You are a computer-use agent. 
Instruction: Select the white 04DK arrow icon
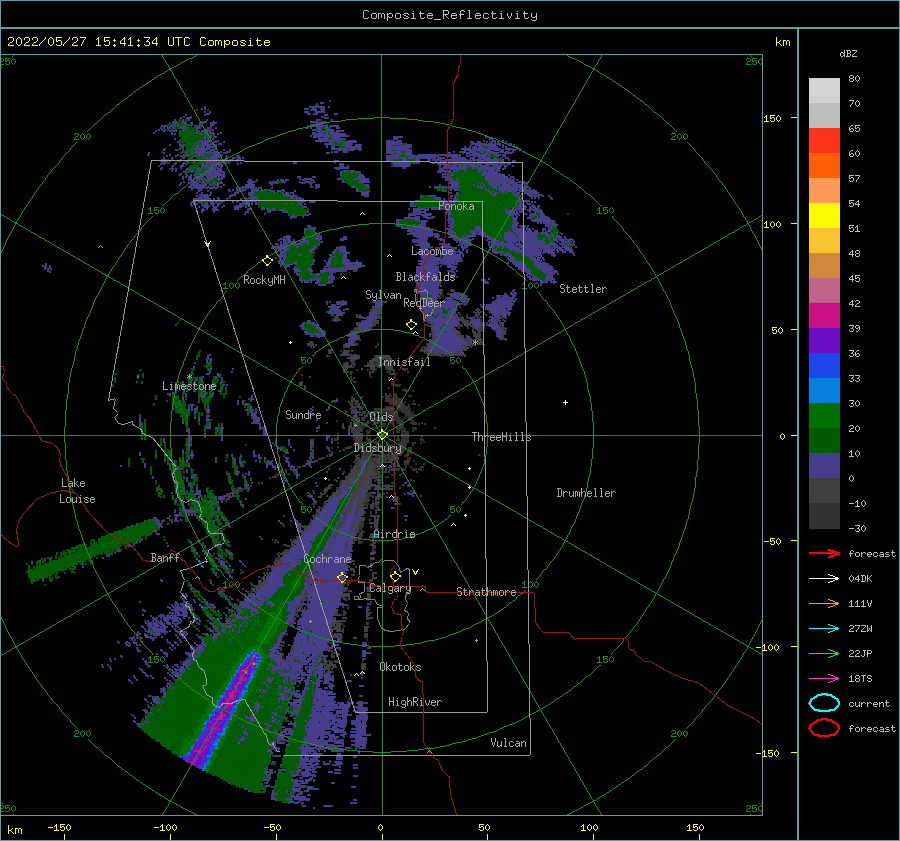824,578
